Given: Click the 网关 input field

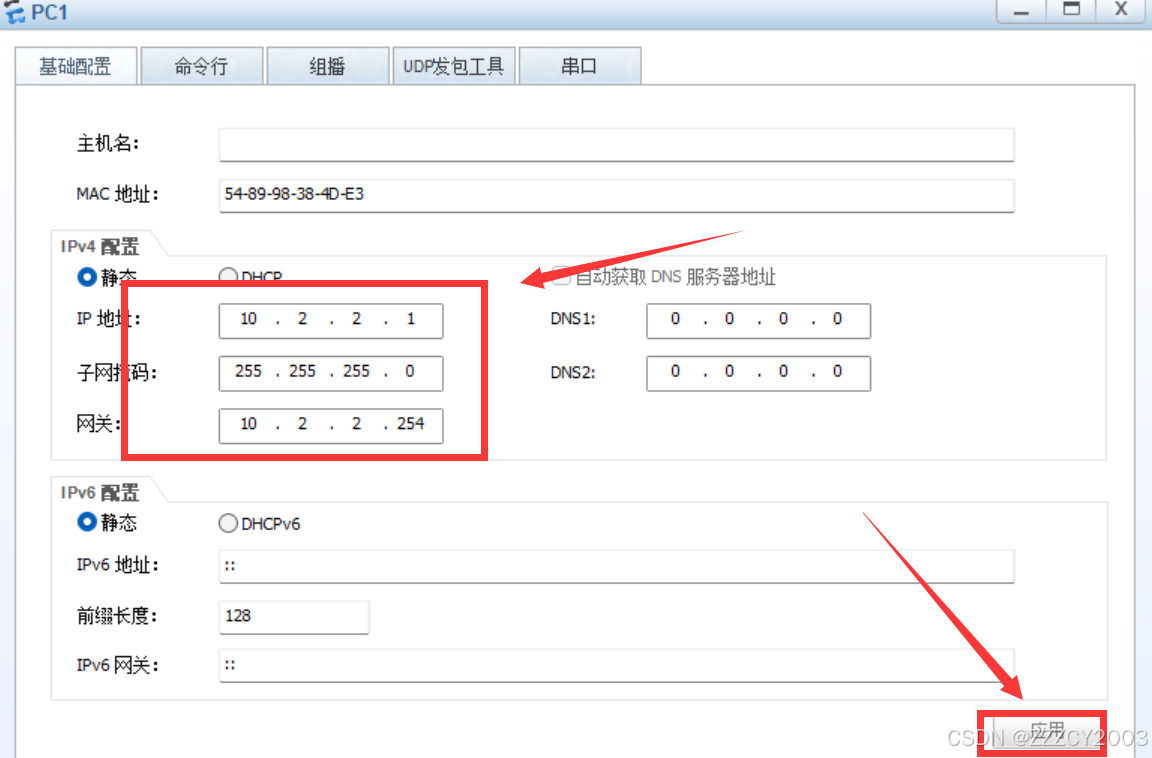Looking at the screenshot, I should point(331,424).
